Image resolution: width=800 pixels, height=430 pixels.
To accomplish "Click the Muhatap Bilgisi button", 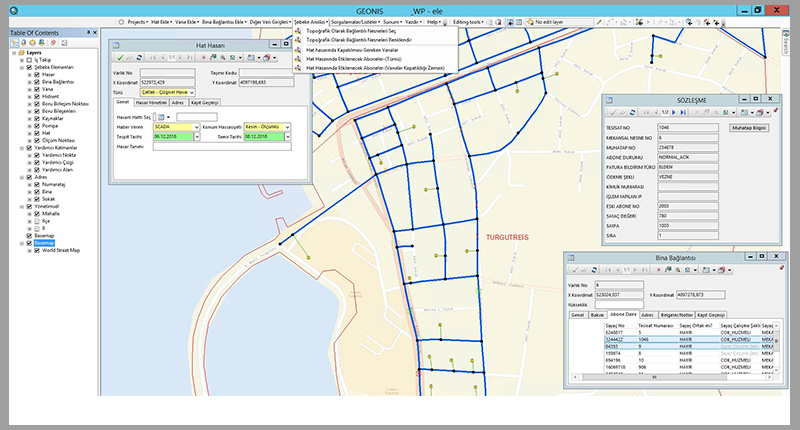I will [749, 128].
